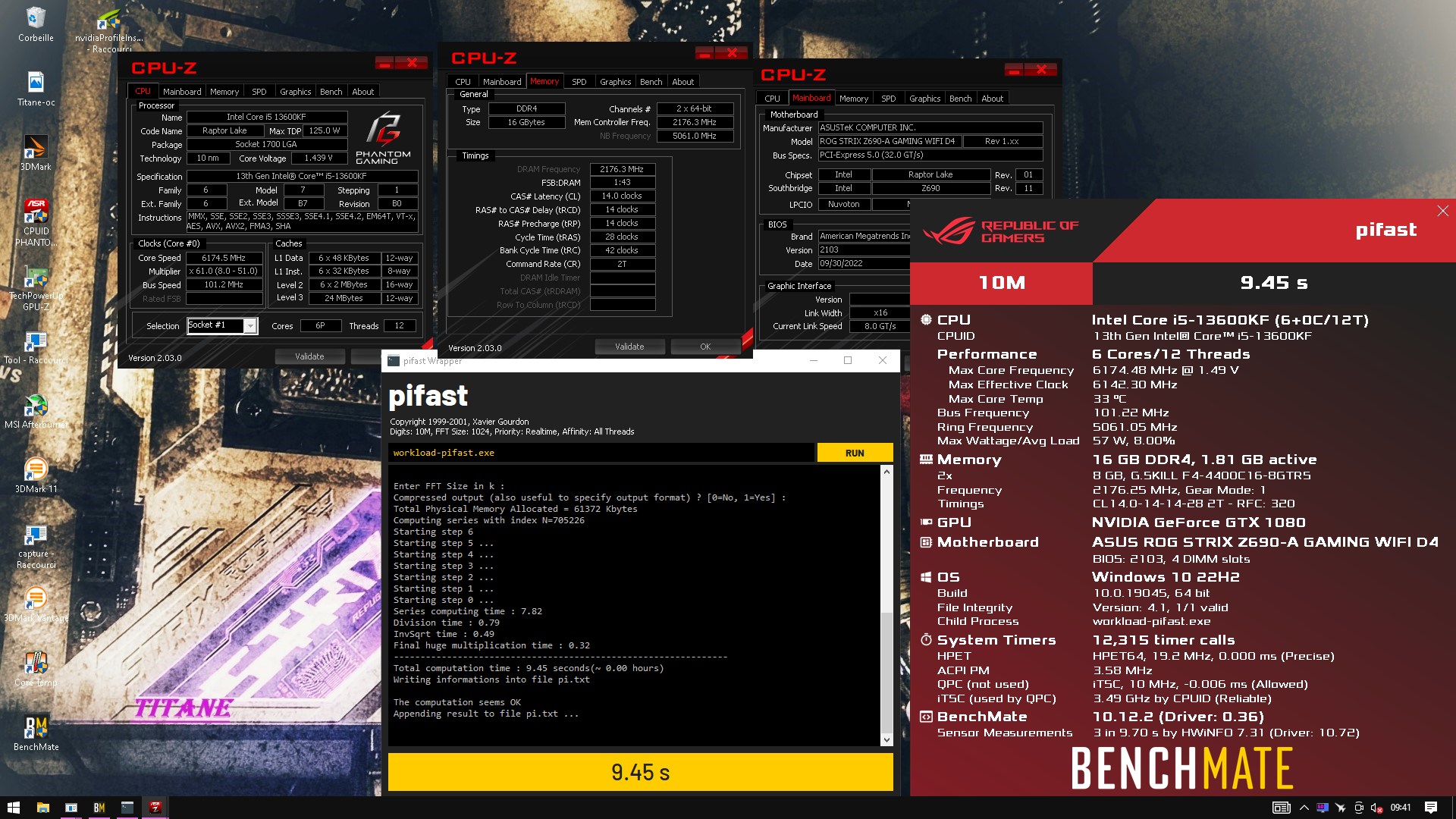Open File Explorer from taskbar
The image size is (1456, 819).
click(x=43, y=808)
